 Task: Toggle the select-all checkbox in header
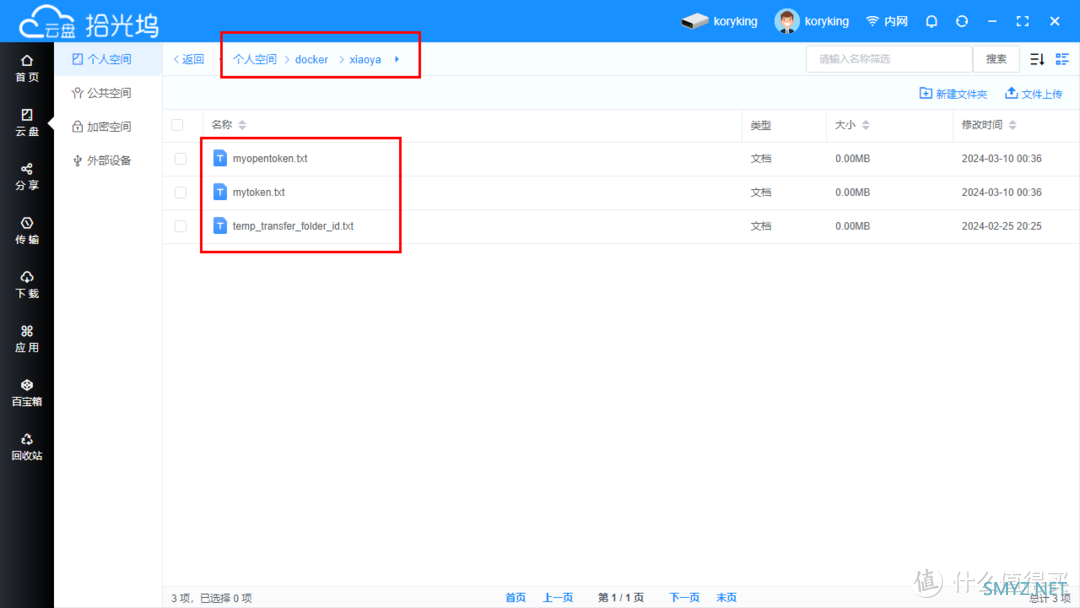point(177,125)
